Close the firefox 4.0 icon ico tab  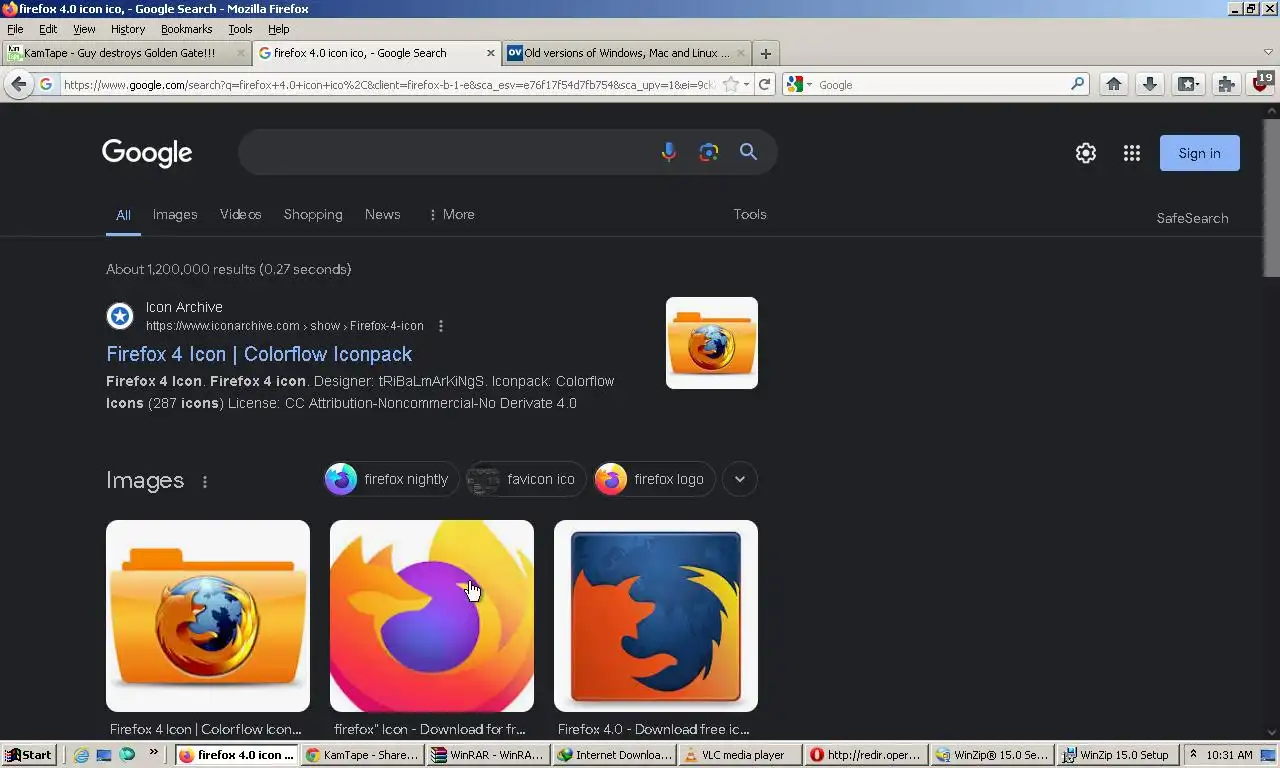(x=491, y=54)
